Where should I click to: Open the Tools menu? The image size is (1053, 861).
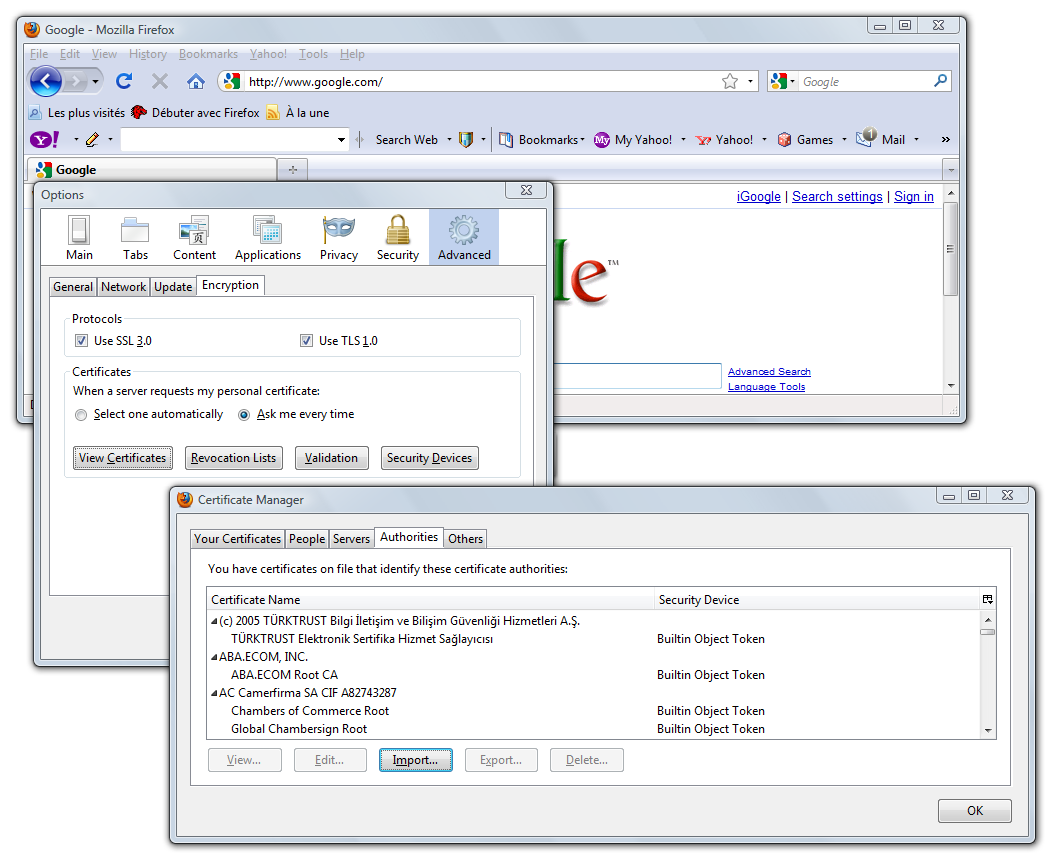click(x=314, y=54)
